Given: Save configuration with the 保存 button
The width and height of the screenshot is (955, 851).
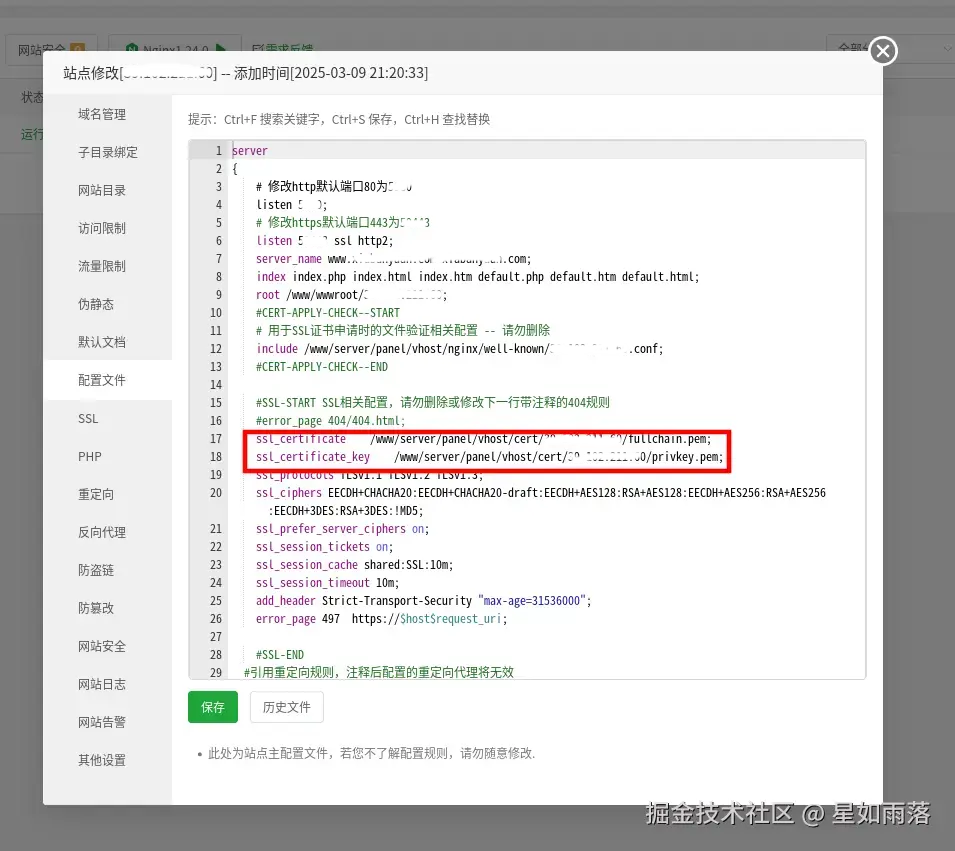Looking at the screenshot, I should click(212, 708).
